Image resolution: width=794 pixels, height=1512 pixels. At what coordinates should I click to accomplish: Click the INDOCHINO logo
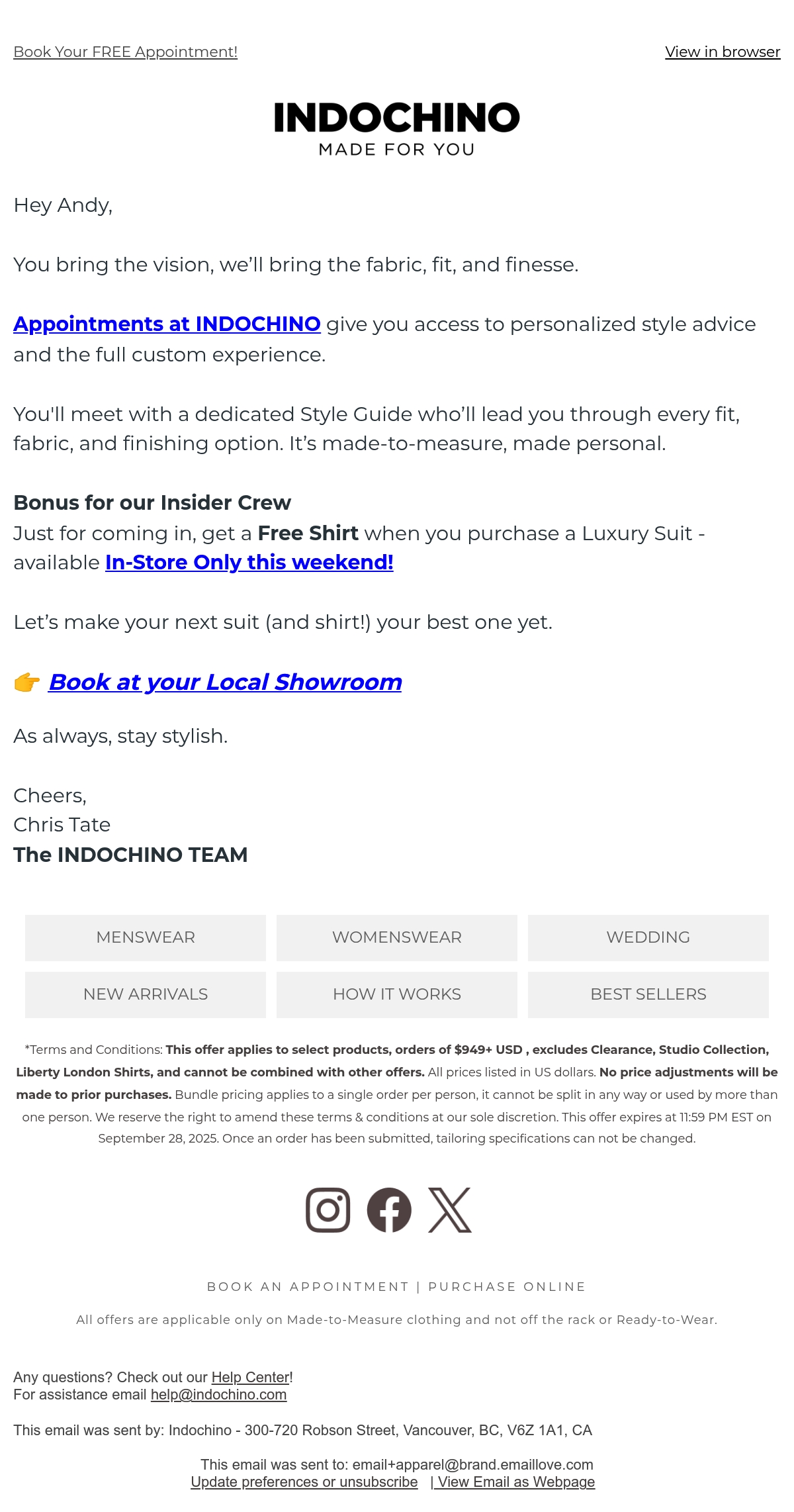pyautogui.click(x=397, y=129)
